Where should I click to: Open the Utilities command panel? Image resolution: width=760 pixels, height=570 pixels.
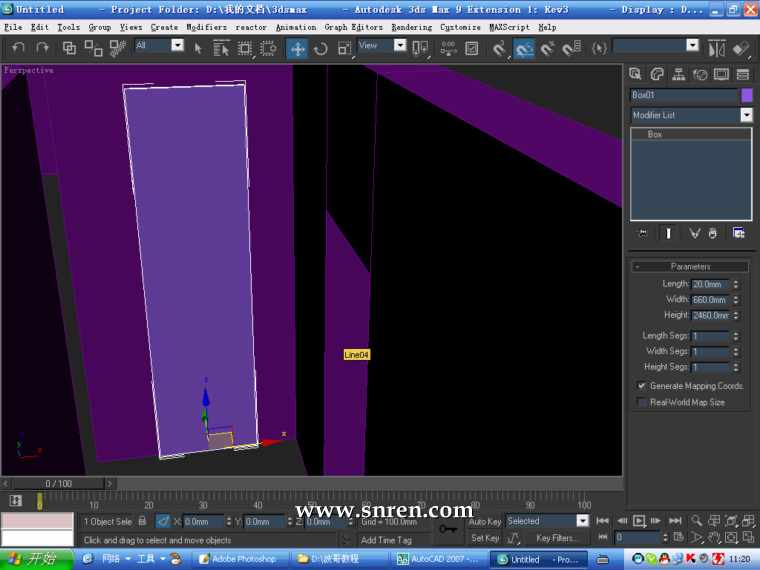tap(742, 74)
